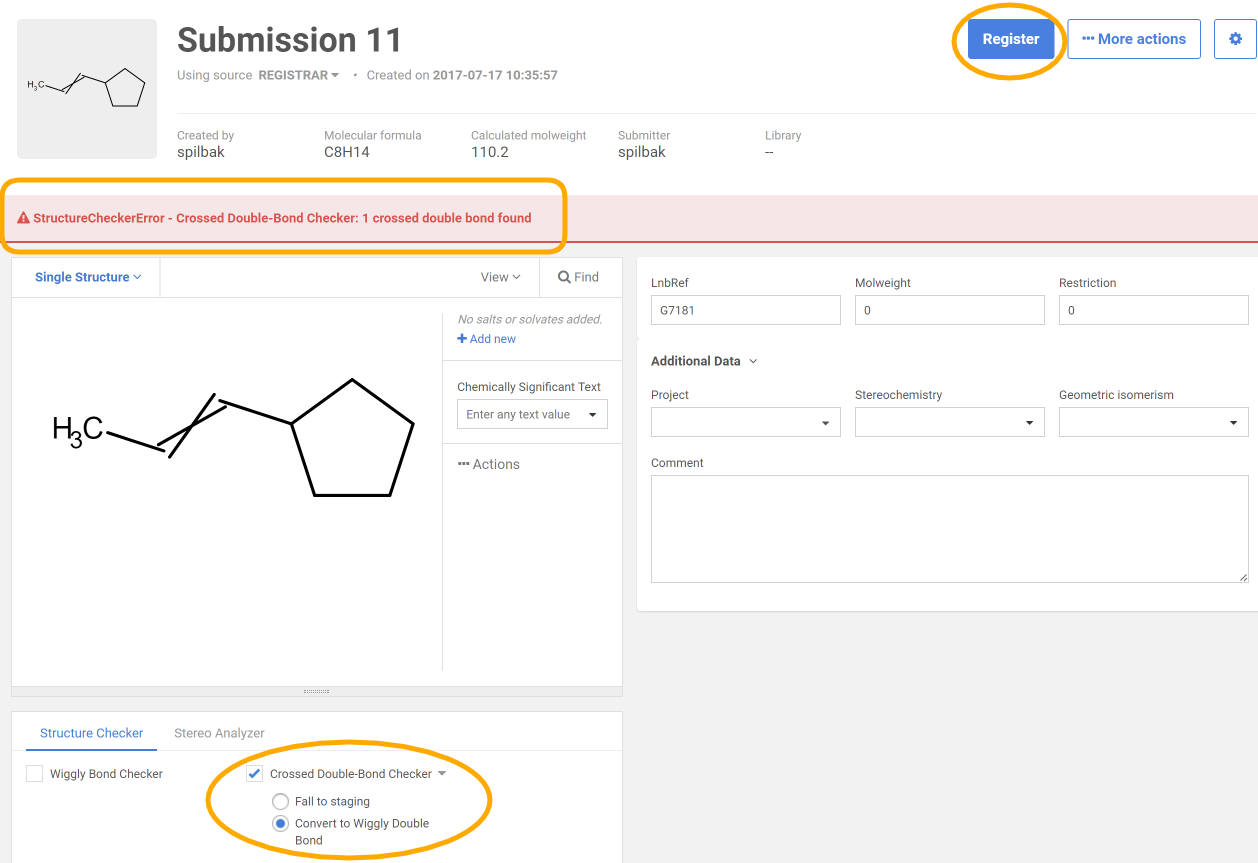Click the molecule thumbnail image
The height and width of the screenshot is (863, 1258).
coord(87,89)
